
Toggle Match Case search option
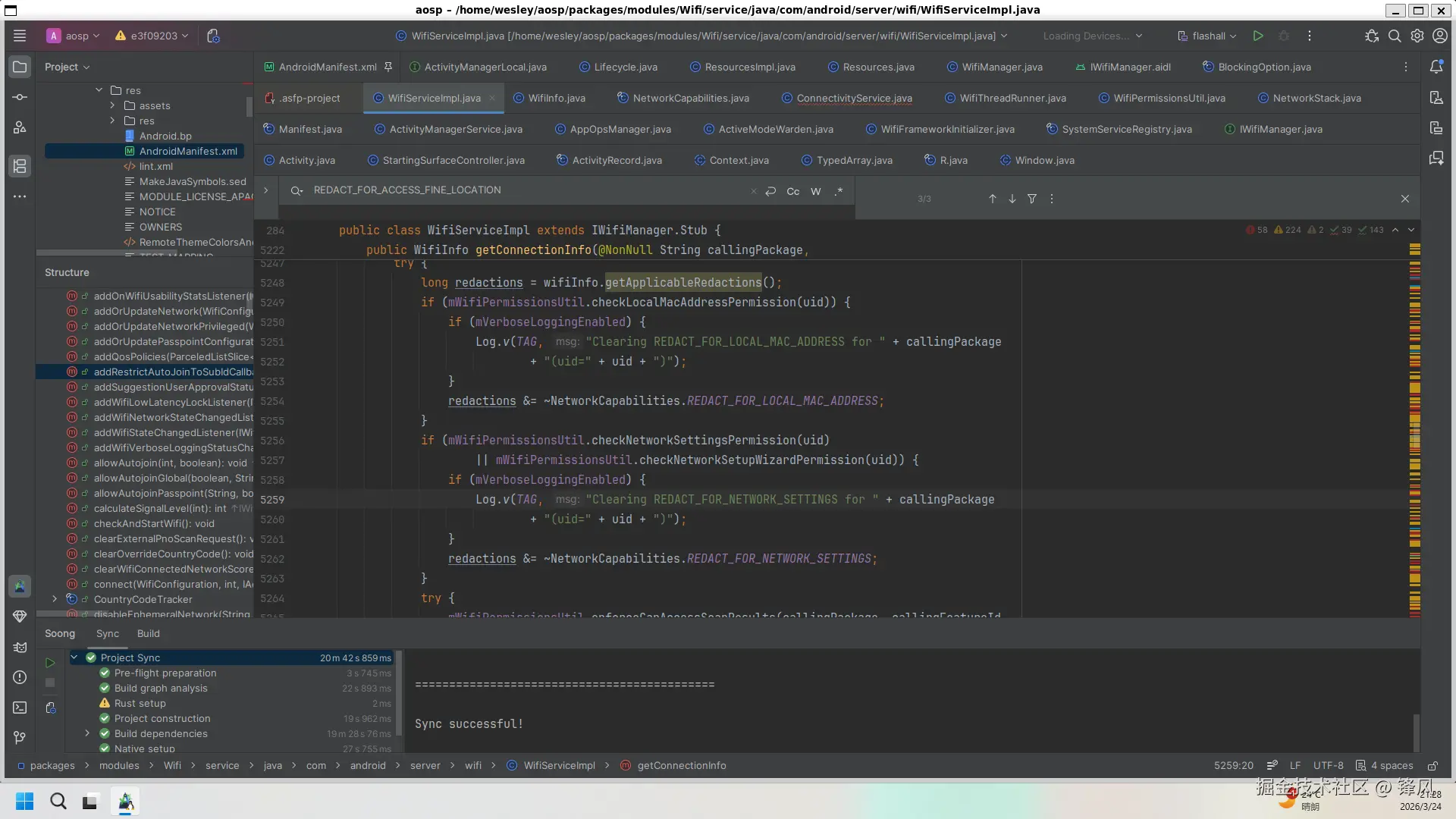[x=793, y=191]
